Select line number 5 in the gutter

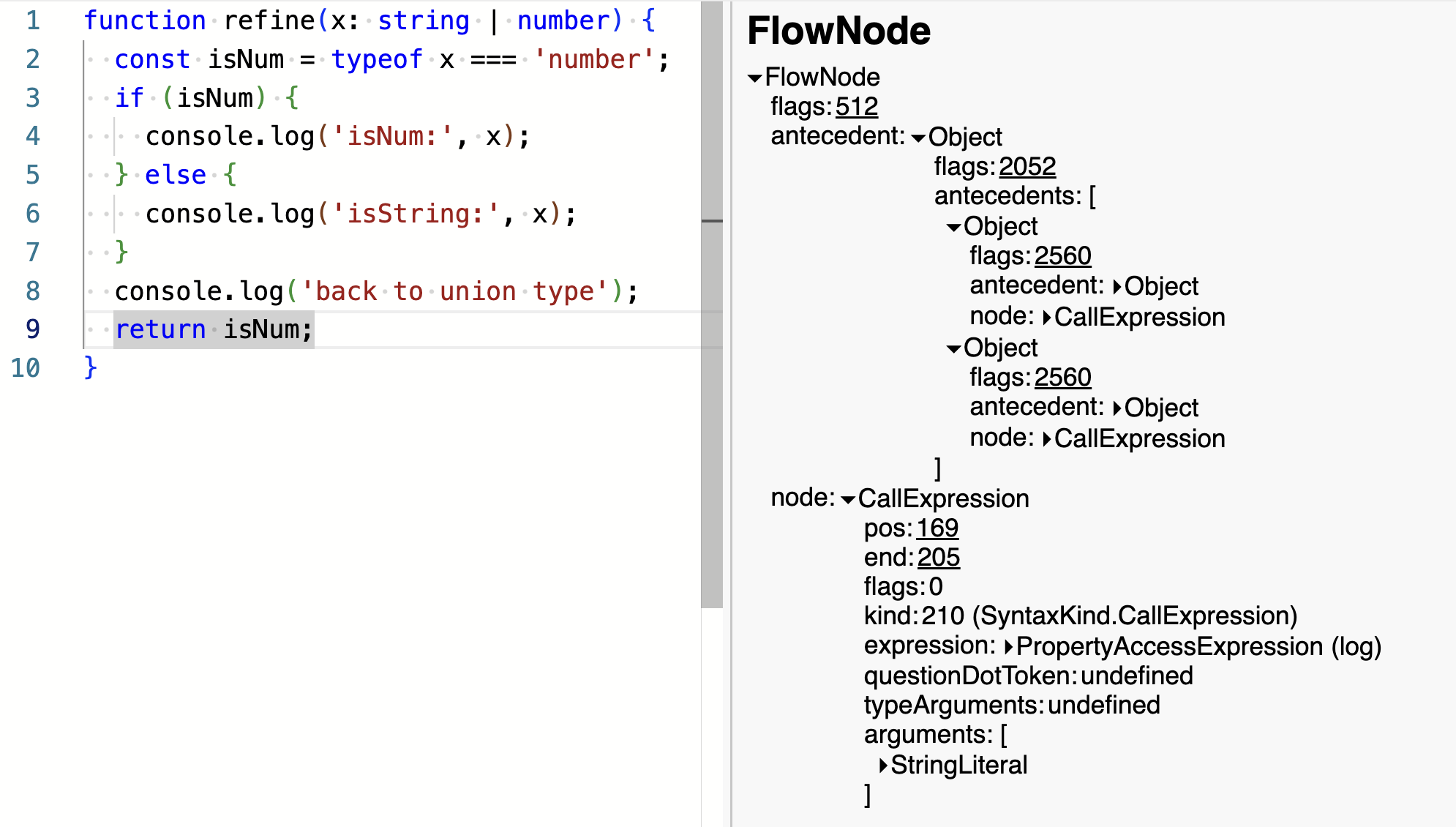(x=33, y=175)
